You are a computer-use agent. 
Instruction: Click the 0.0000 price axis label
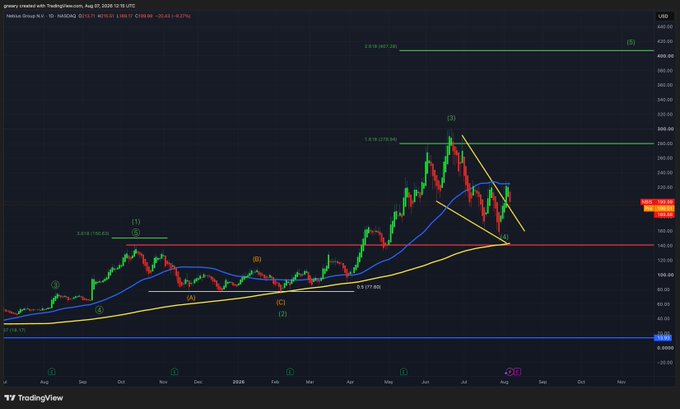[x=665, y=348]
